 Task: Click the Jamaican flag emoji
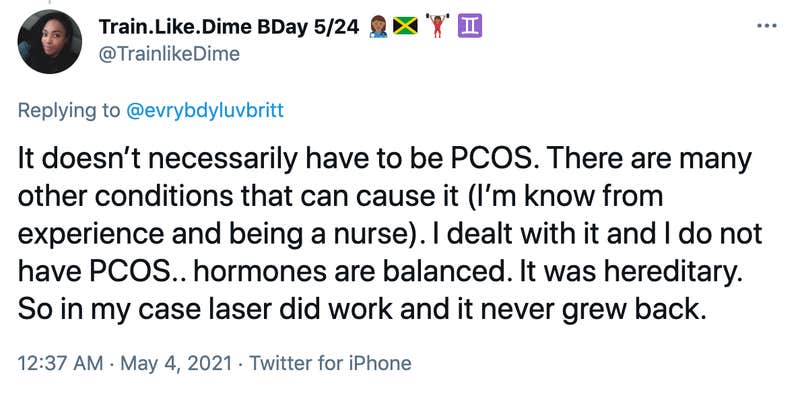(x=406, y=27)
